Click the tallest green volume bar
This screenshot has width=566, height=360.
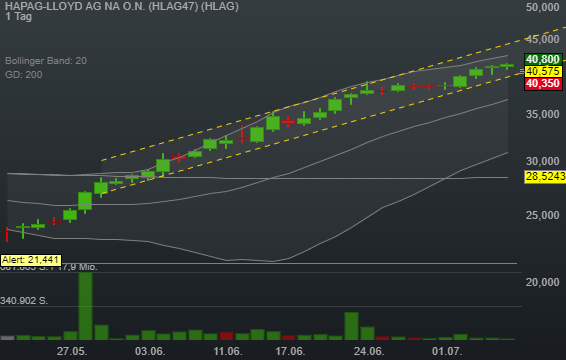(x=86, y=306)
